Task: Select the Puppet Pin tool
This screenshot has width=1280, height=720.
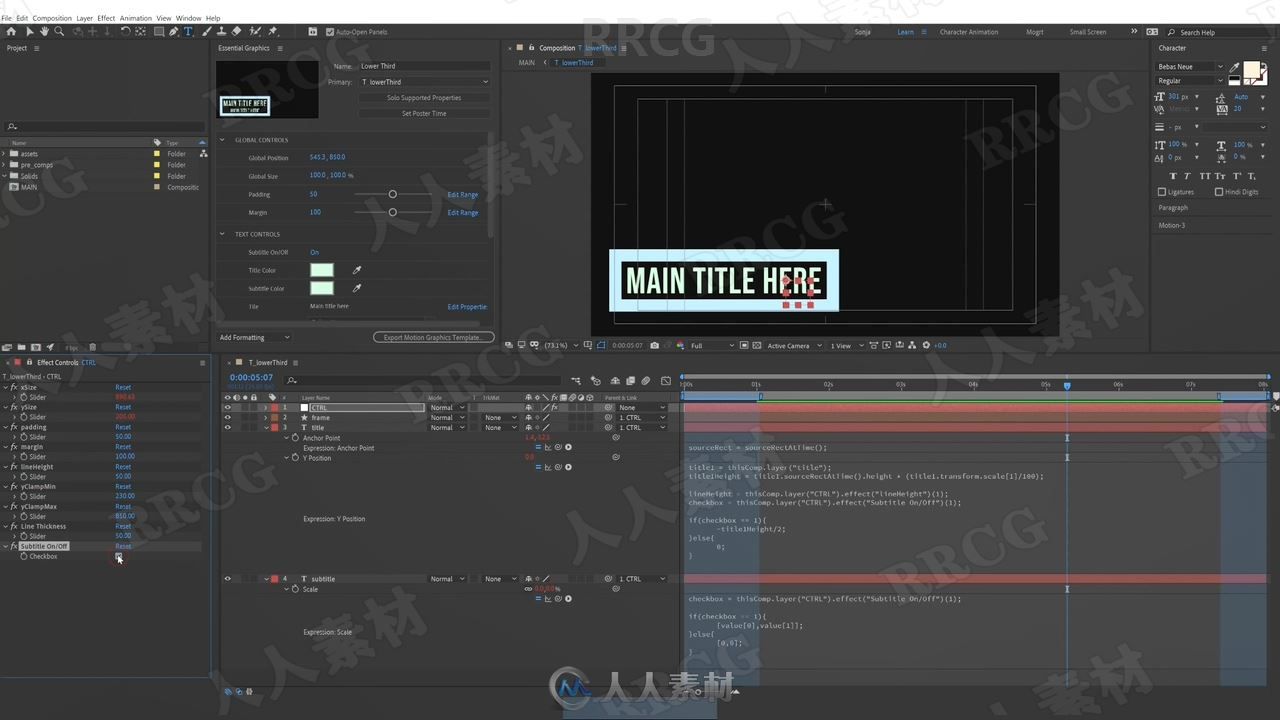Action: coord(273,31)
